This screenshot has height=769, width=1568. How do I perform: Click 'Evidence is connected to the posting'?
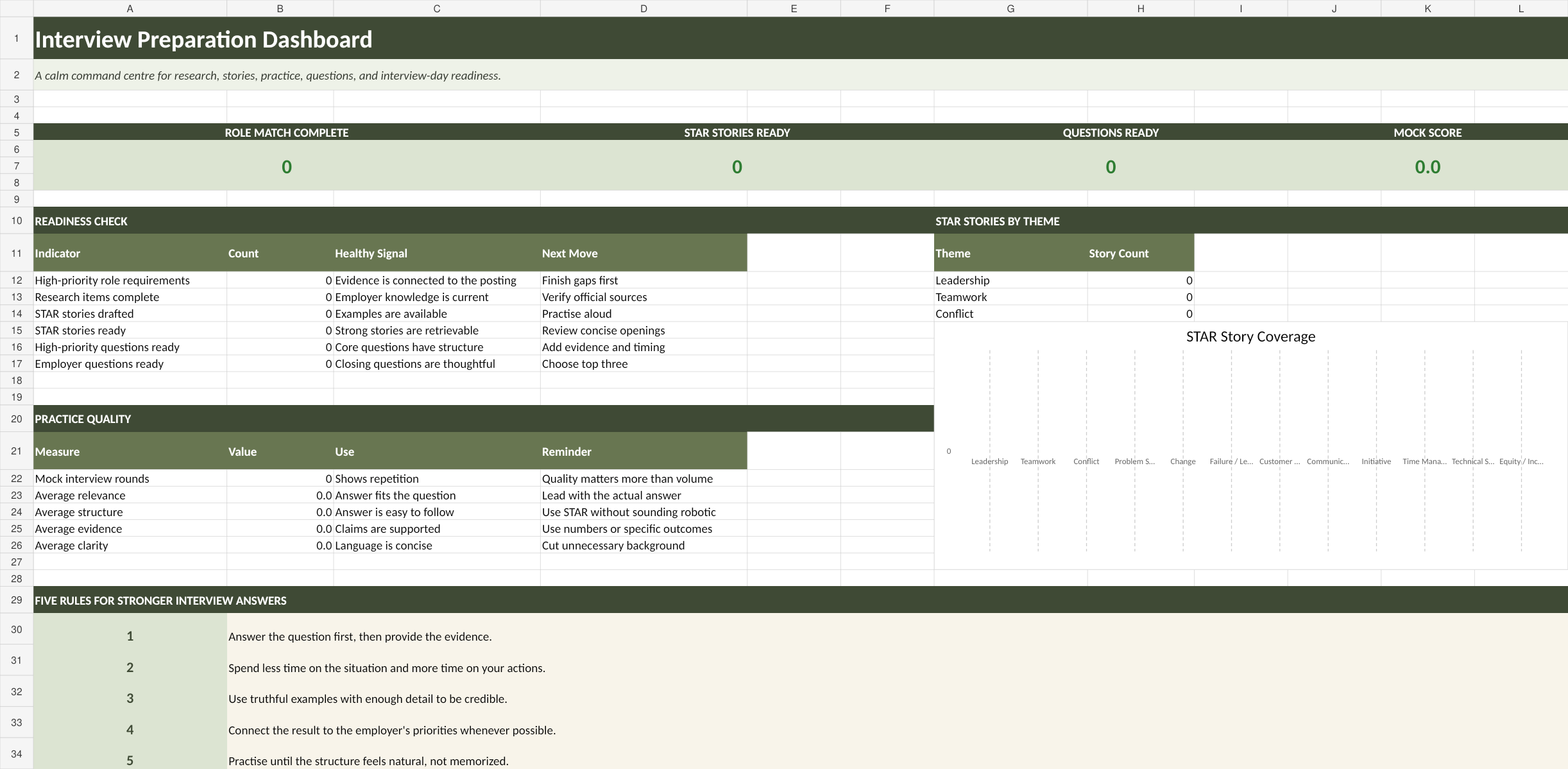pos(437,281)
